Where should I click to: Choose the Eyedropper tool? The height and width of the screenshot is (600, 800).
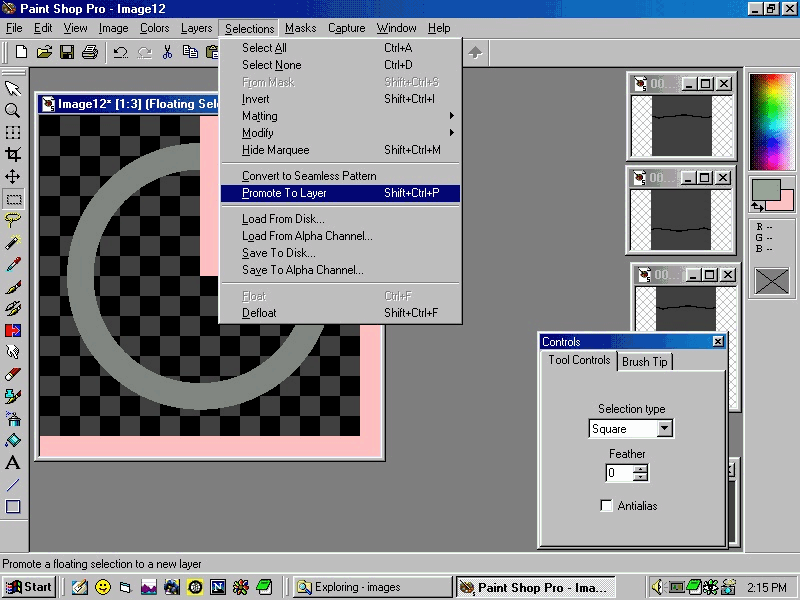pos(13,265)
